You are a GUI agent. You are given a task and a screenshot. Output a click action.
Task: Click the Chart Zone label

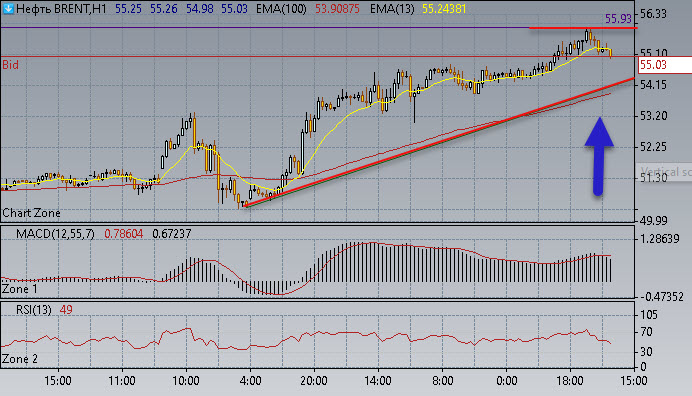31,213
